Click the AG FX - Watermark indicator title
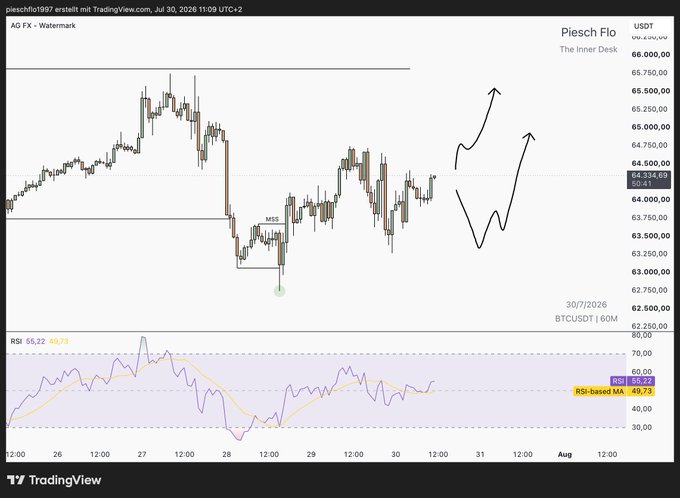The image size is (680, 498). 43,26
